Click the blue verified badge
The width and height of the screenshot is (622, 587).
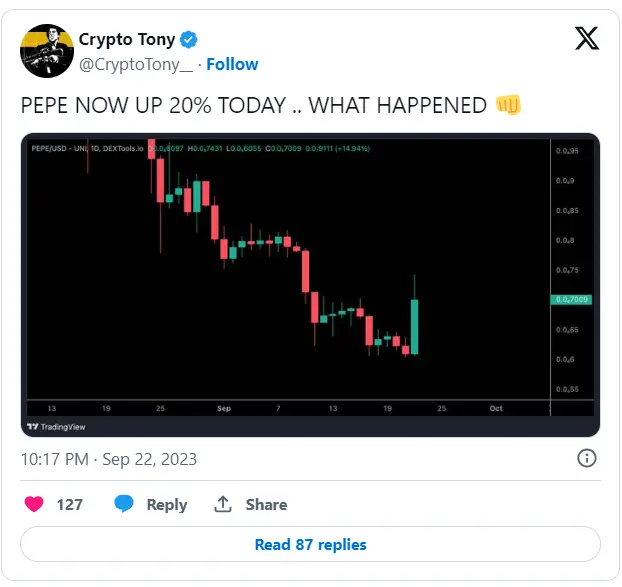coord(188,39)
